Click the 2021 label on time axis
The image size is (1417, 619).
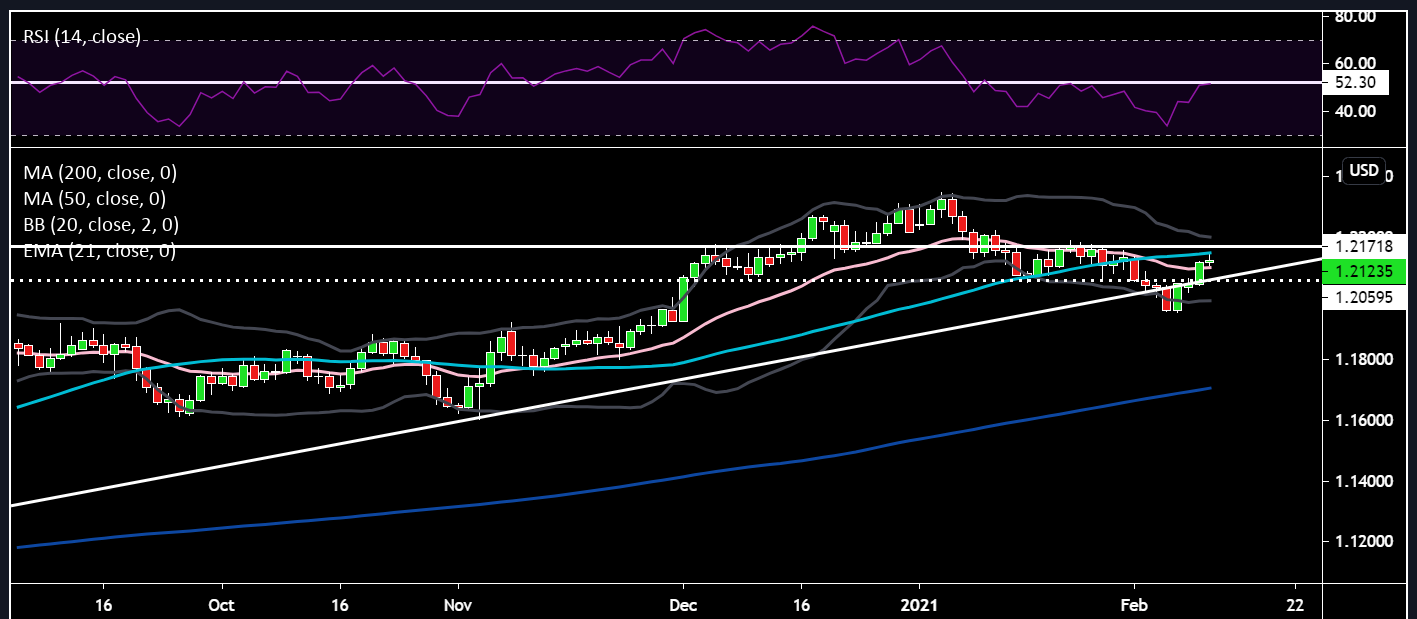918,604
